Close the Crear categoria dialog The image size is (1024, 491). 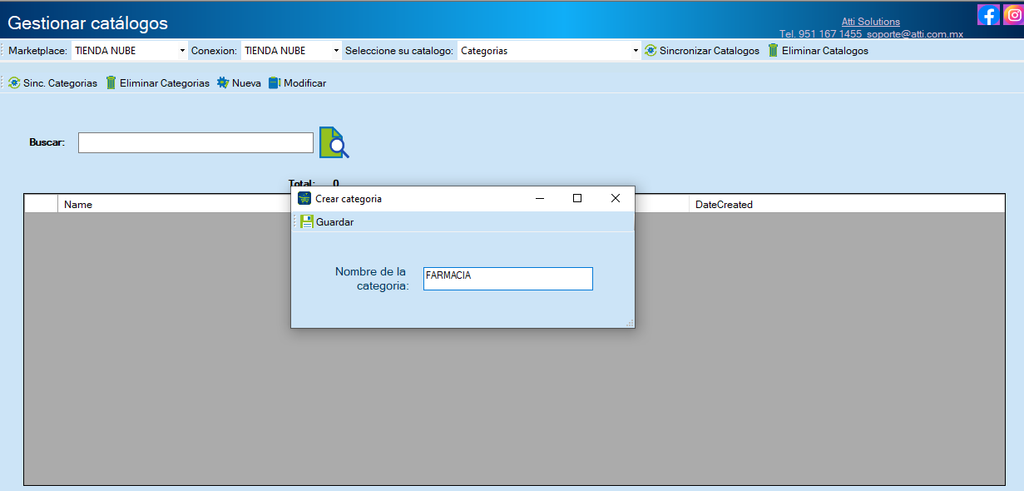click(x=615, y=198)
